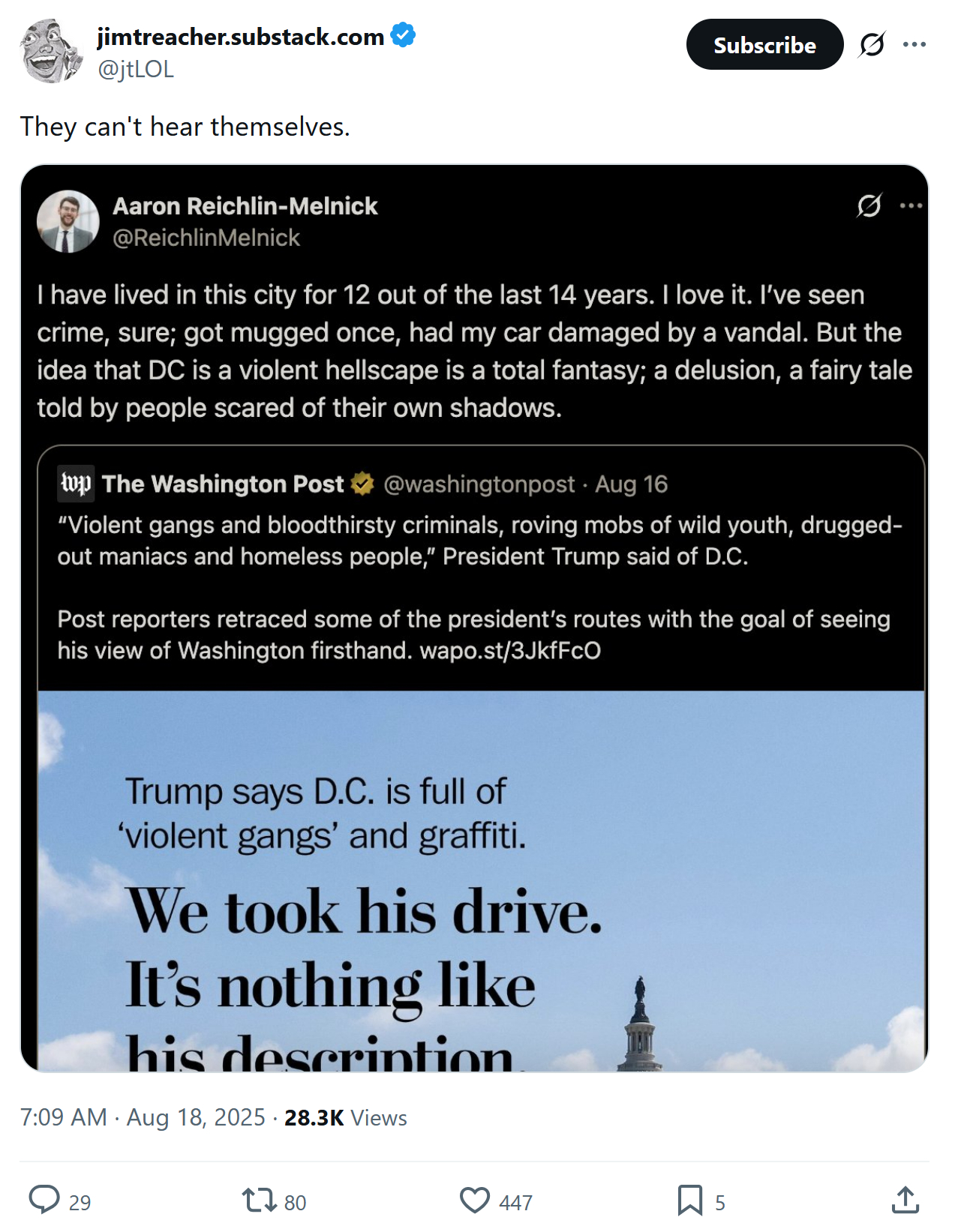Like the post with heart icon

(474, 1200)
